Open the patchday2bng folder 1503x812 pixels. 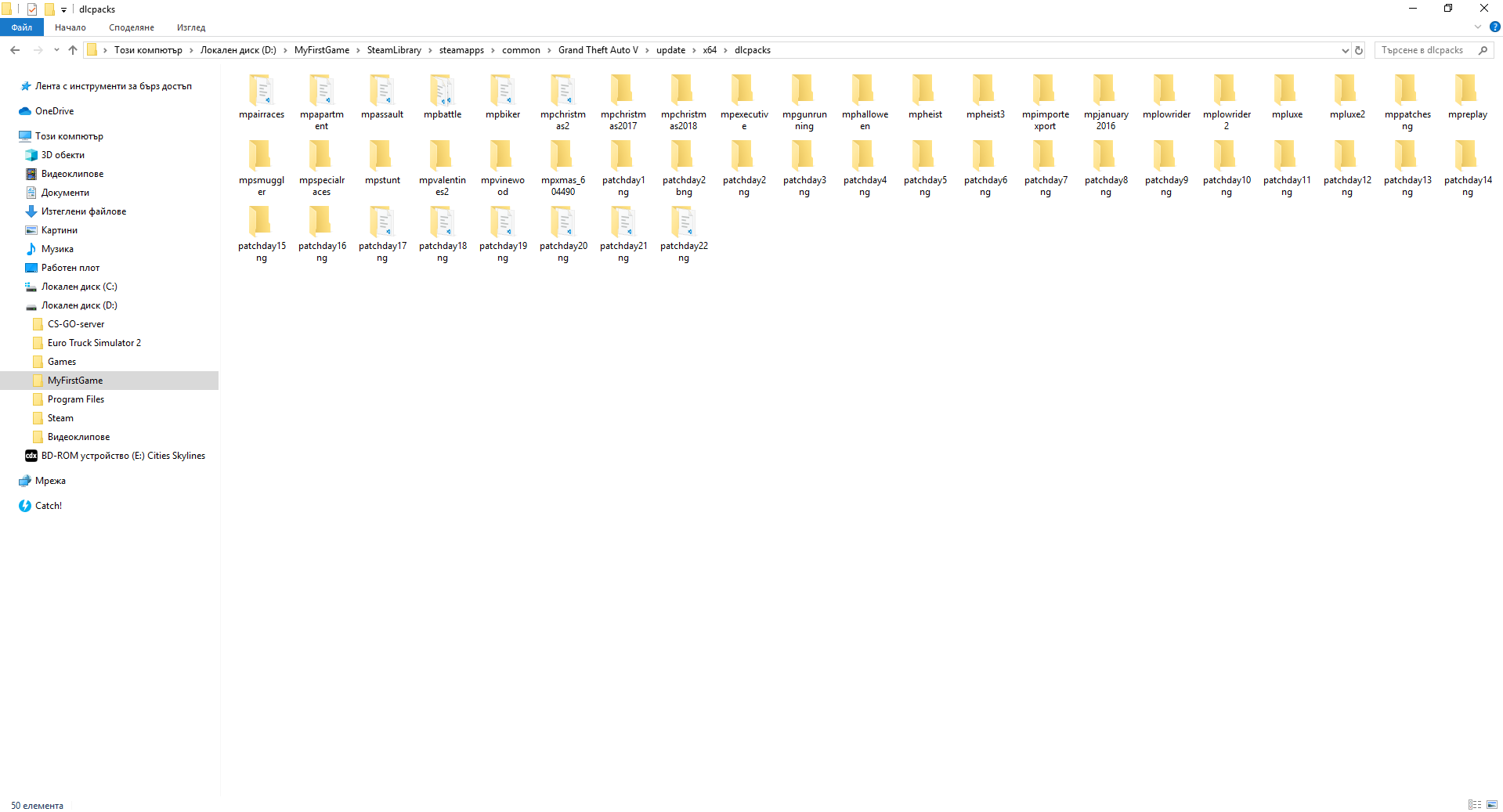coord(683,168)
